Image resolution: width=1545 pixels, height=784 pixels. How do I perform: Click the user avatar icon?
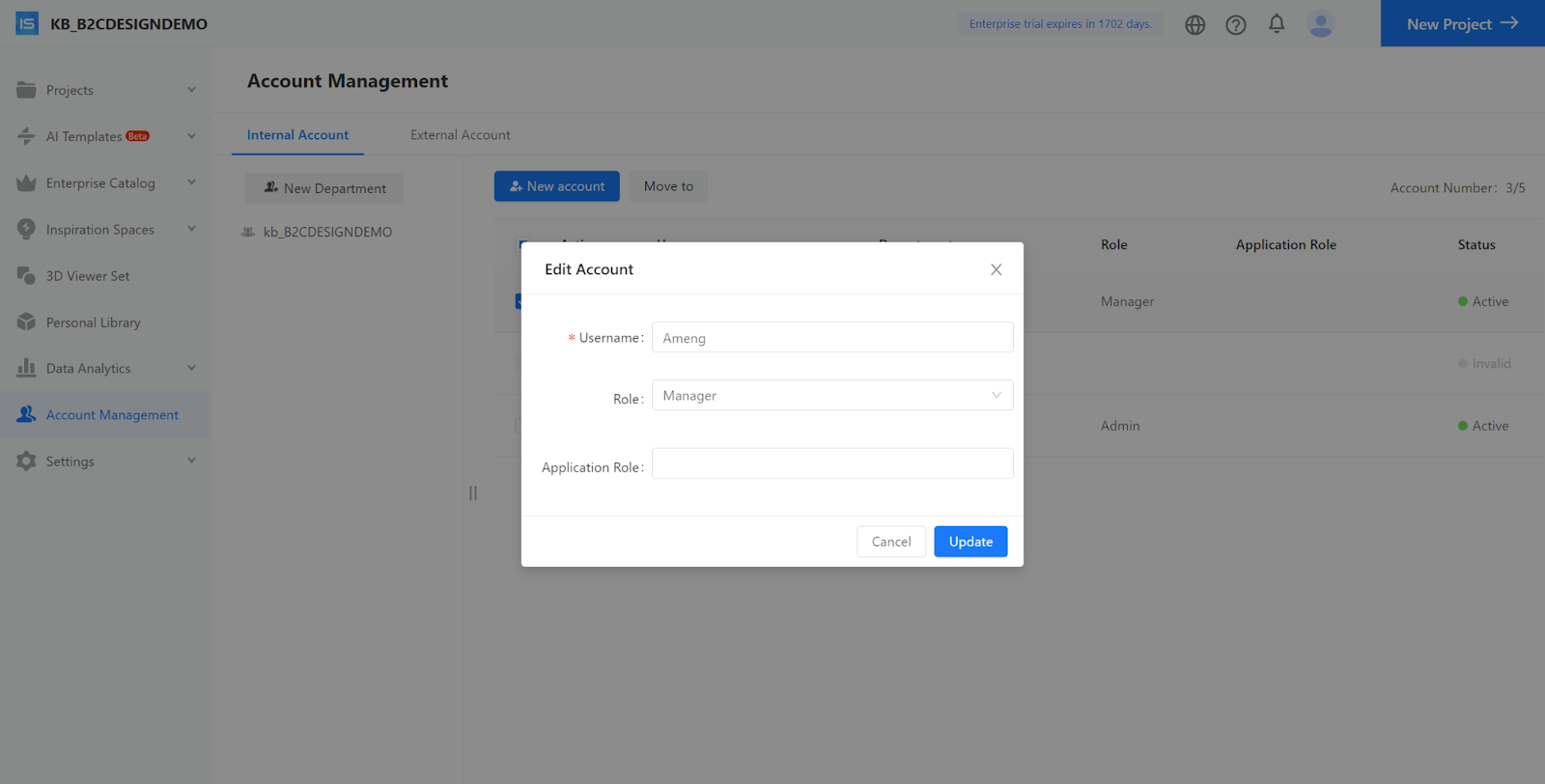1320,24
